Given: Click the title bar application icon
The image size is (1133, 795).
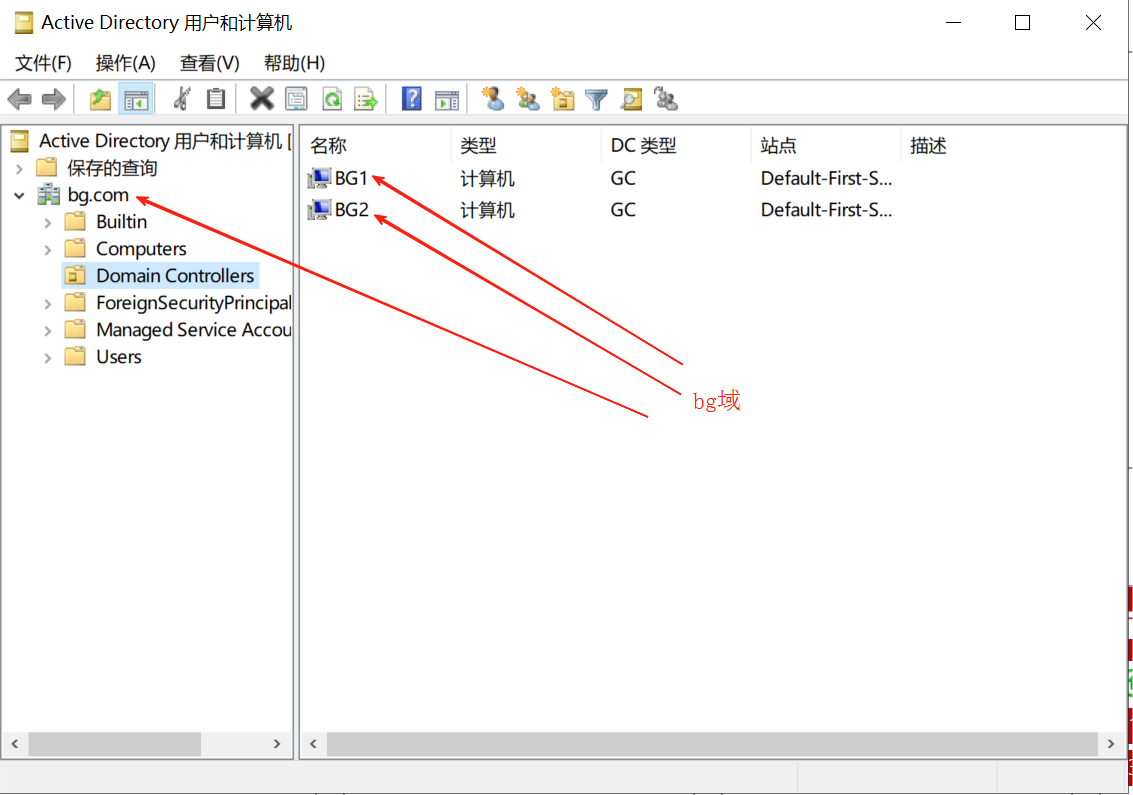Looking at the screenshot, I should click(x=24, y=22).
